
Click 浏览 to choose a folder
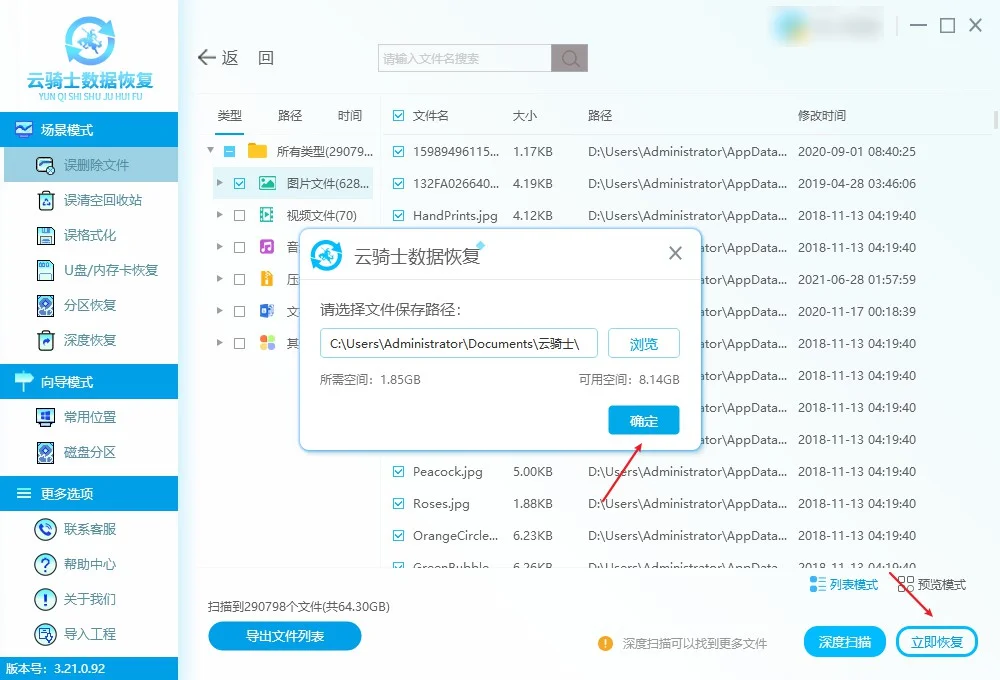coord(643,343)
